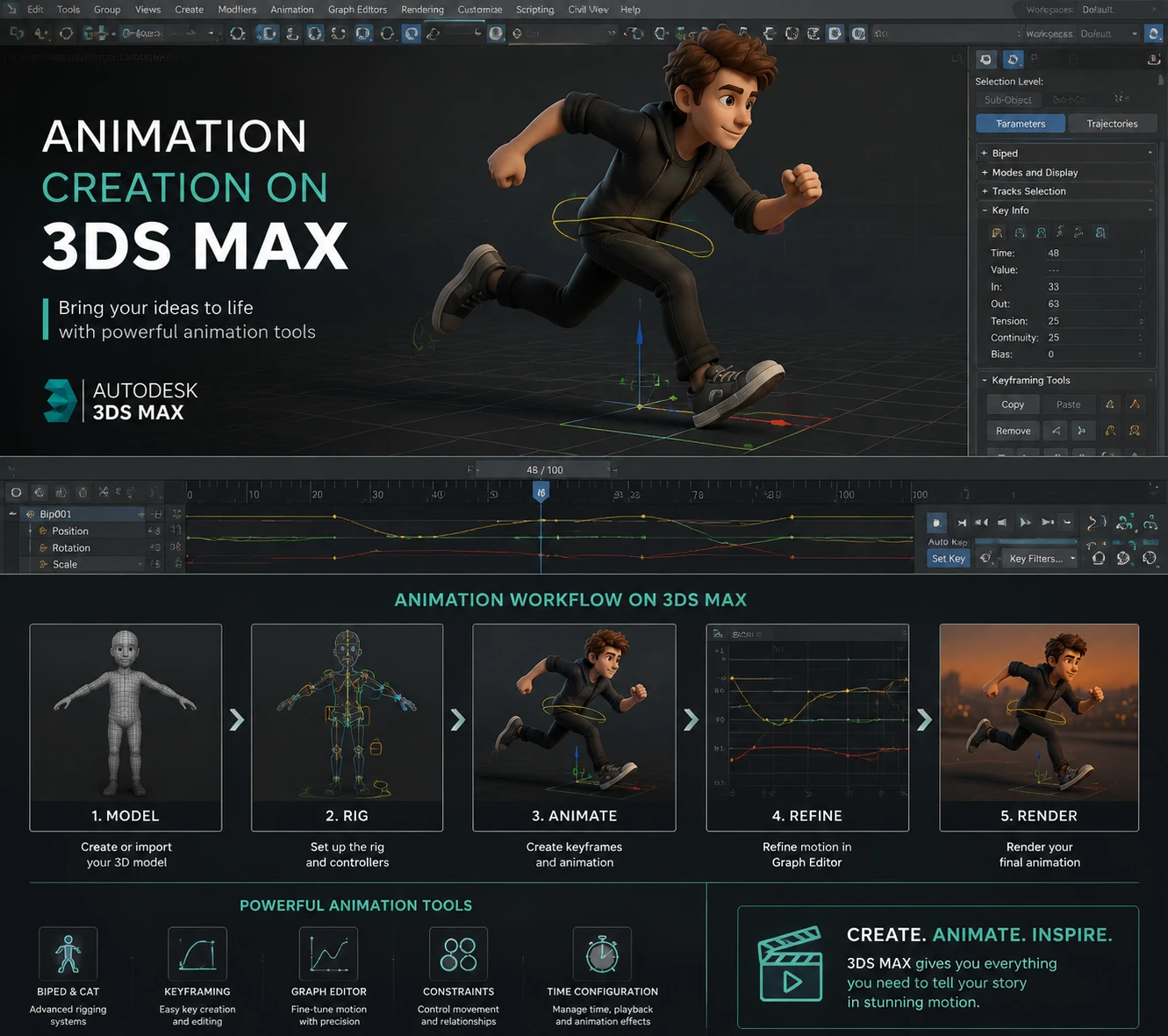This screenshot has height=1036, width=1168.
Task: Click the Graph Editor tool icon
Action: pos(329,954)
